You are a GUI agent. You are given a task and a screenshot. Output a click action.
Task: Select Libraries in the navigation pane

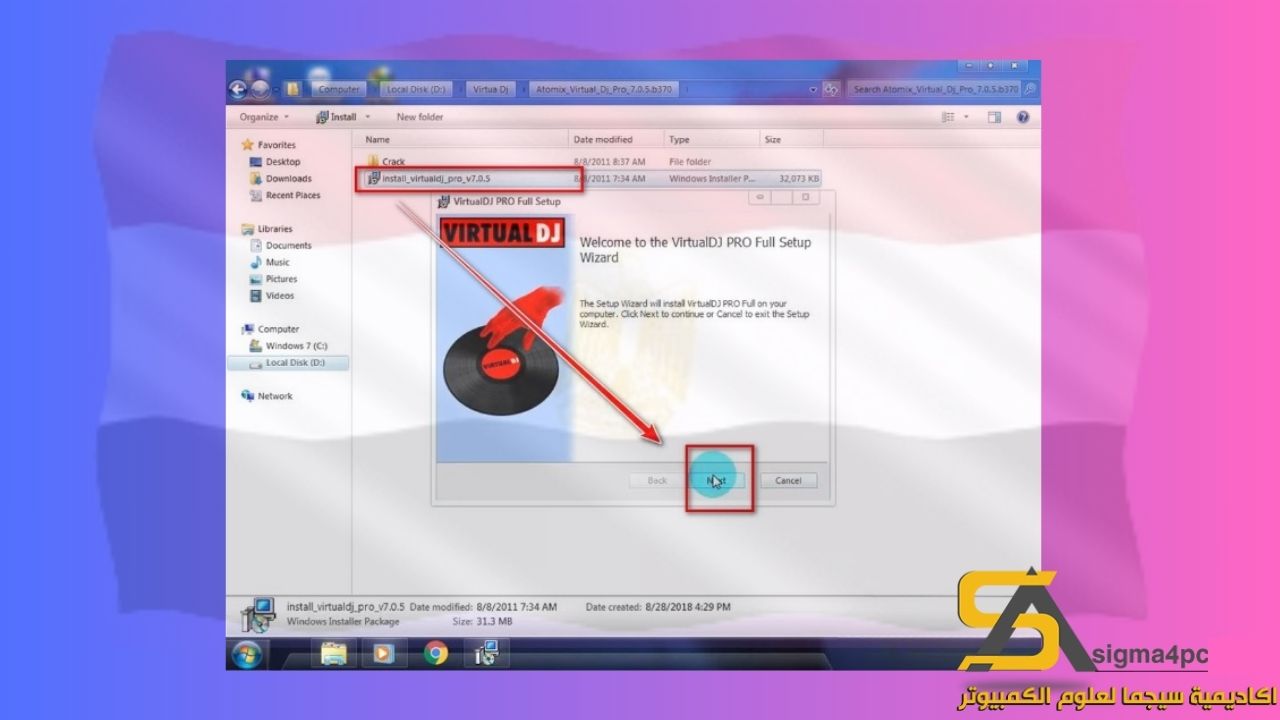[x=275, y=229]
